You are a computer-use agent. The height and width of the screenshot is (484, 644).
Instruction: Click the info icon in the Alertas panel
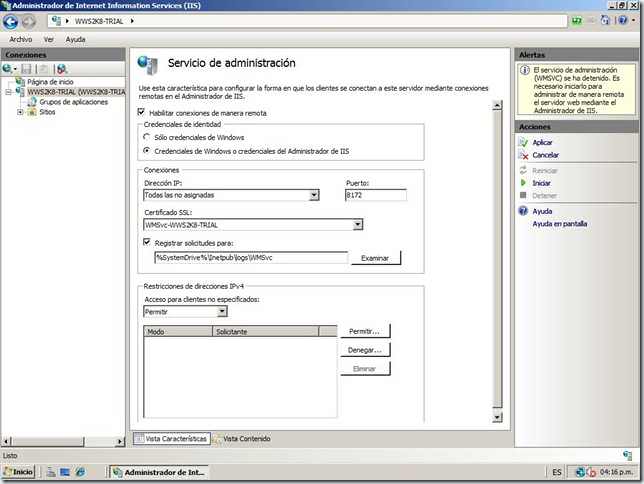[525, 70]
